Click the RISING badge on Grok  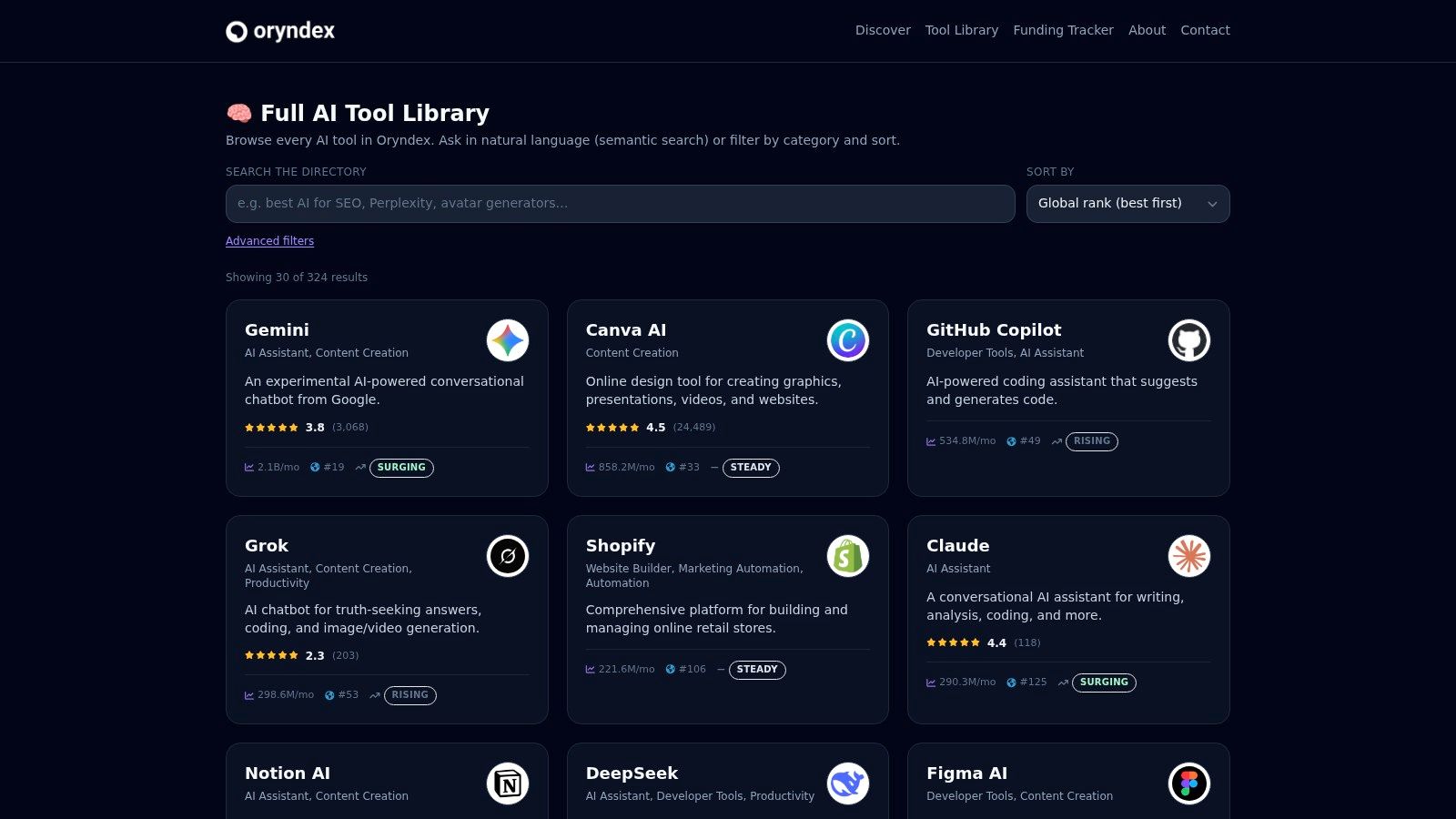[x=410, y=695]
